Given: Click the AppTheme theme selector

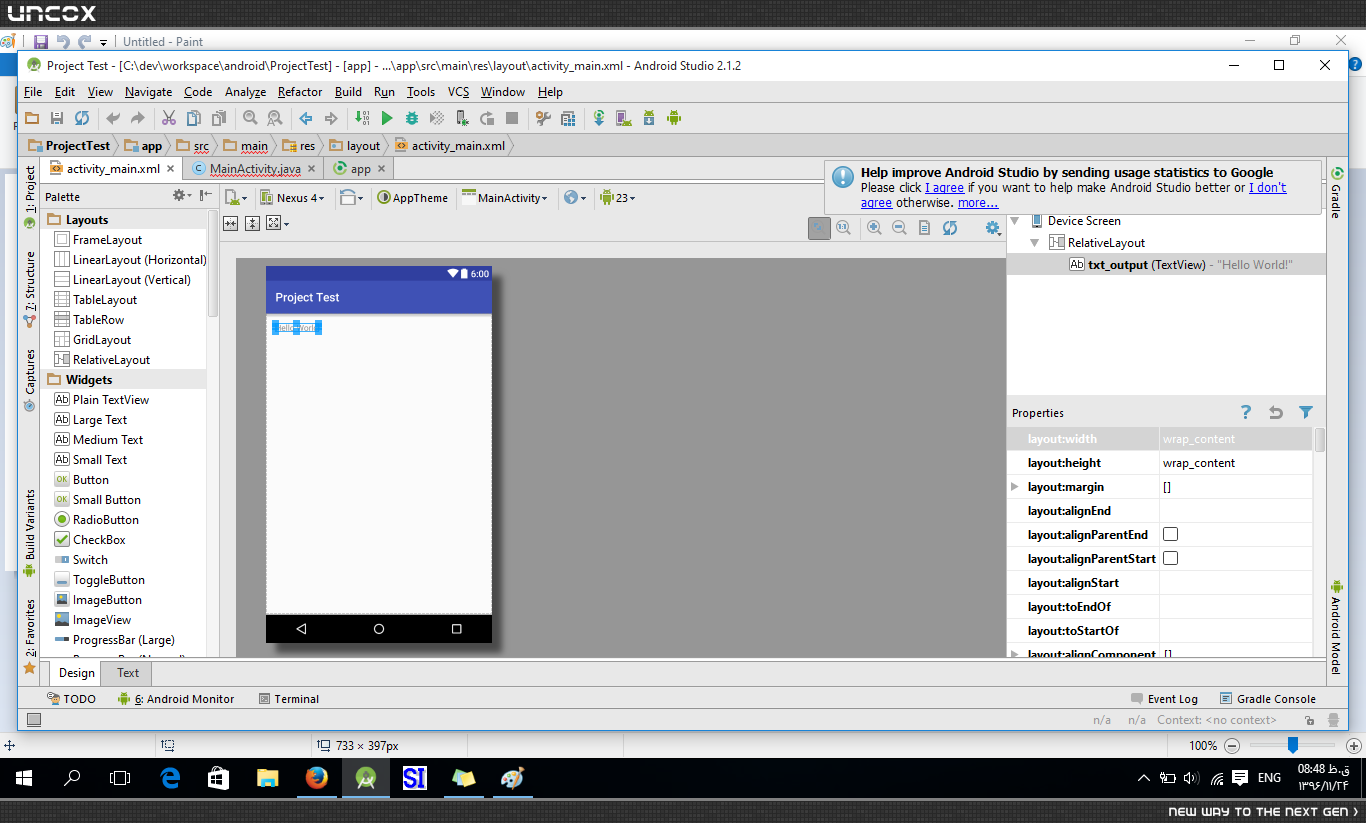Looking at the screenshot, I should pos(412,198).
